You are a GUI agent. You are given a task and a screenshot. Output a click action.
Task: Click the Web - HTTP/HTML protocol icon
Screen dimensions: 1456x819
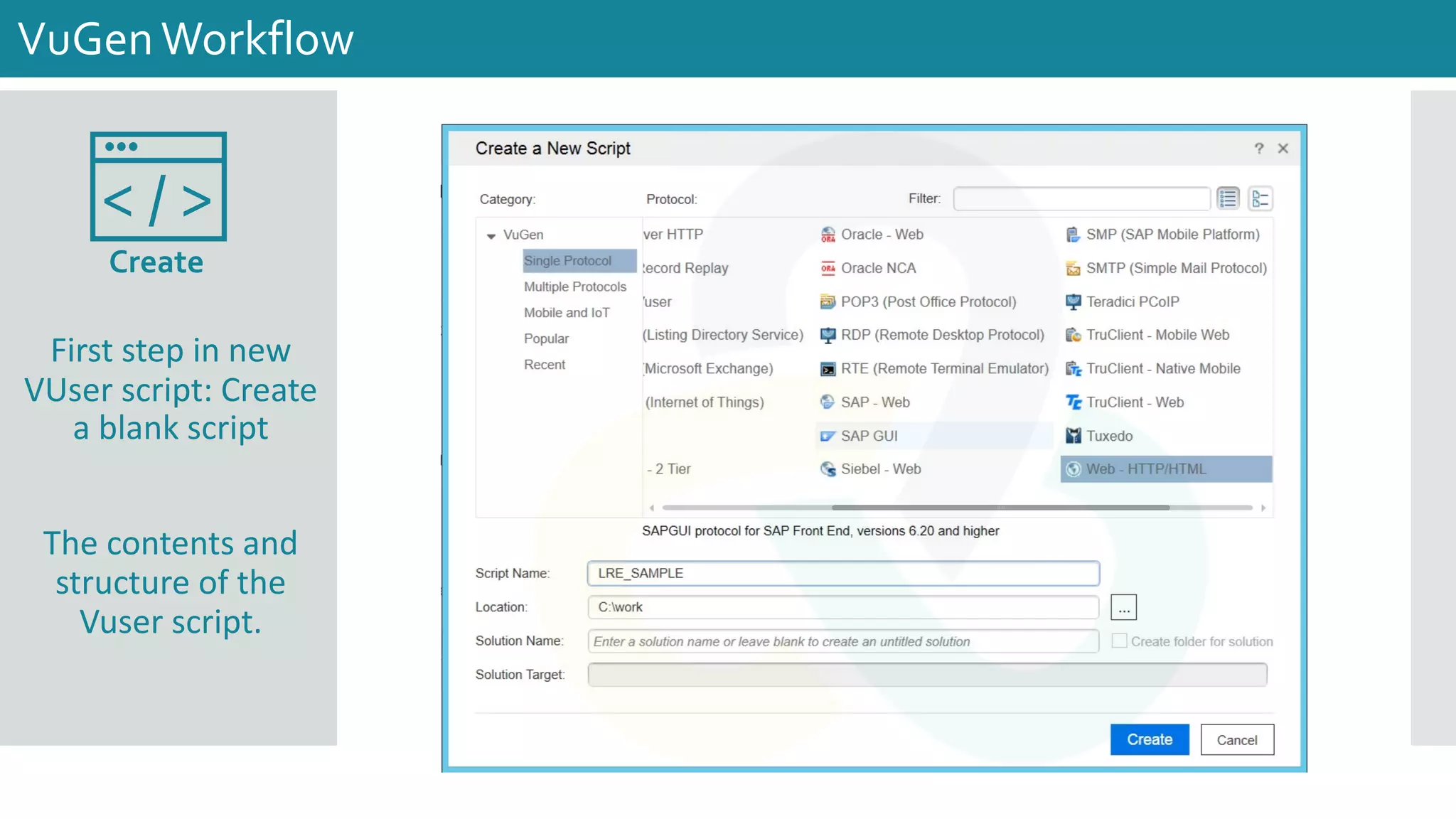[1073, 469]
